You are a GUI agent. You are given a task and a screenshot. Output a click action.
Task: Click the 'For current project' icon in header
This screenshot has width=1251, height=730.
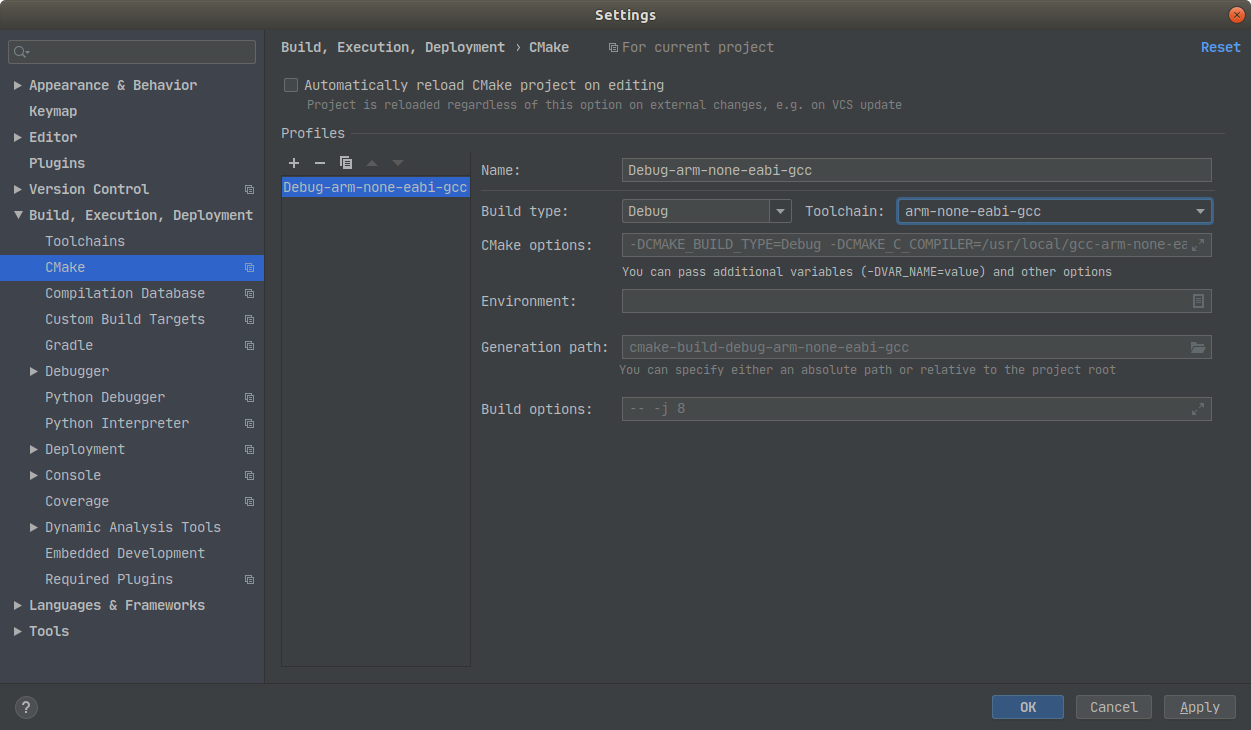(613, 48)
